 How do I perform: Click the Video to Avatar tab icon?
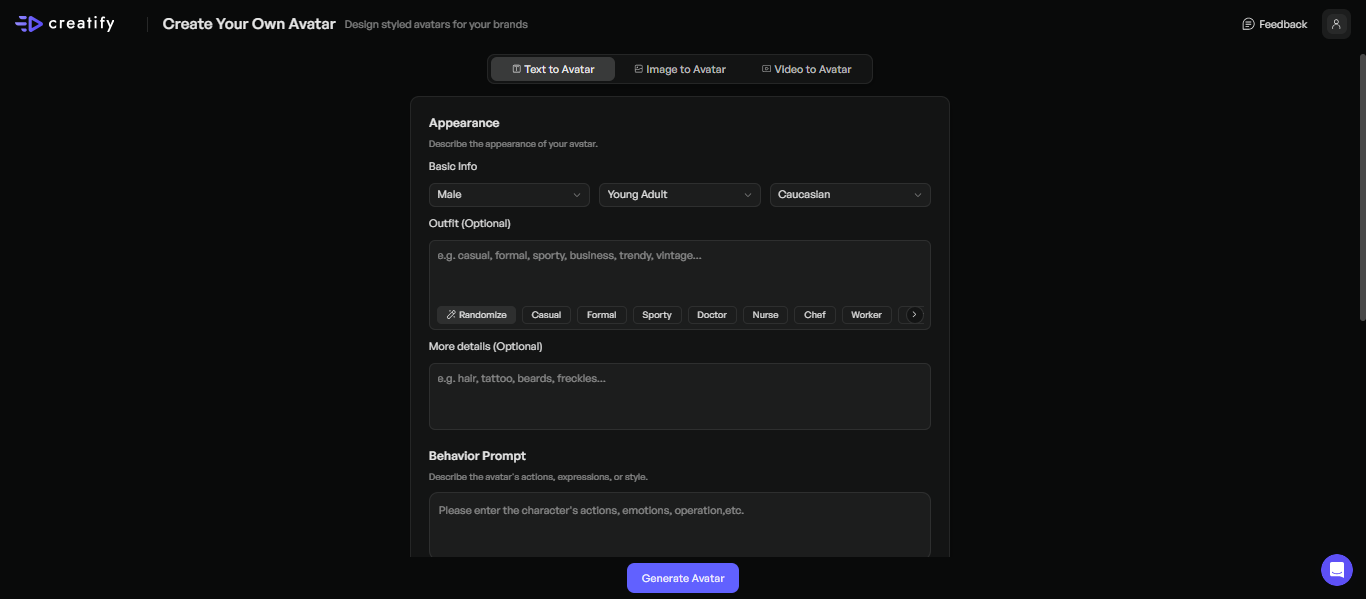(765, 69)
